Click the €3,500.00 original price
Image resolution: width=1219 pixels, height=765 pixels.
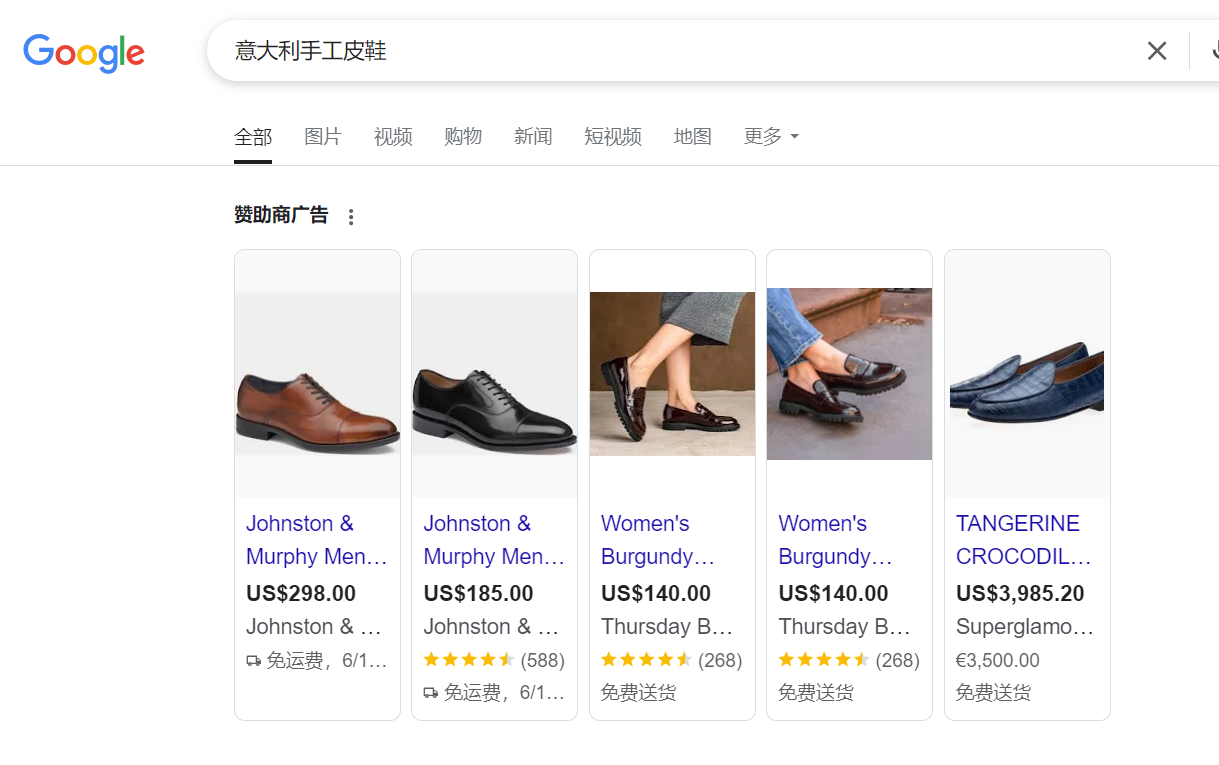point(997,660)
